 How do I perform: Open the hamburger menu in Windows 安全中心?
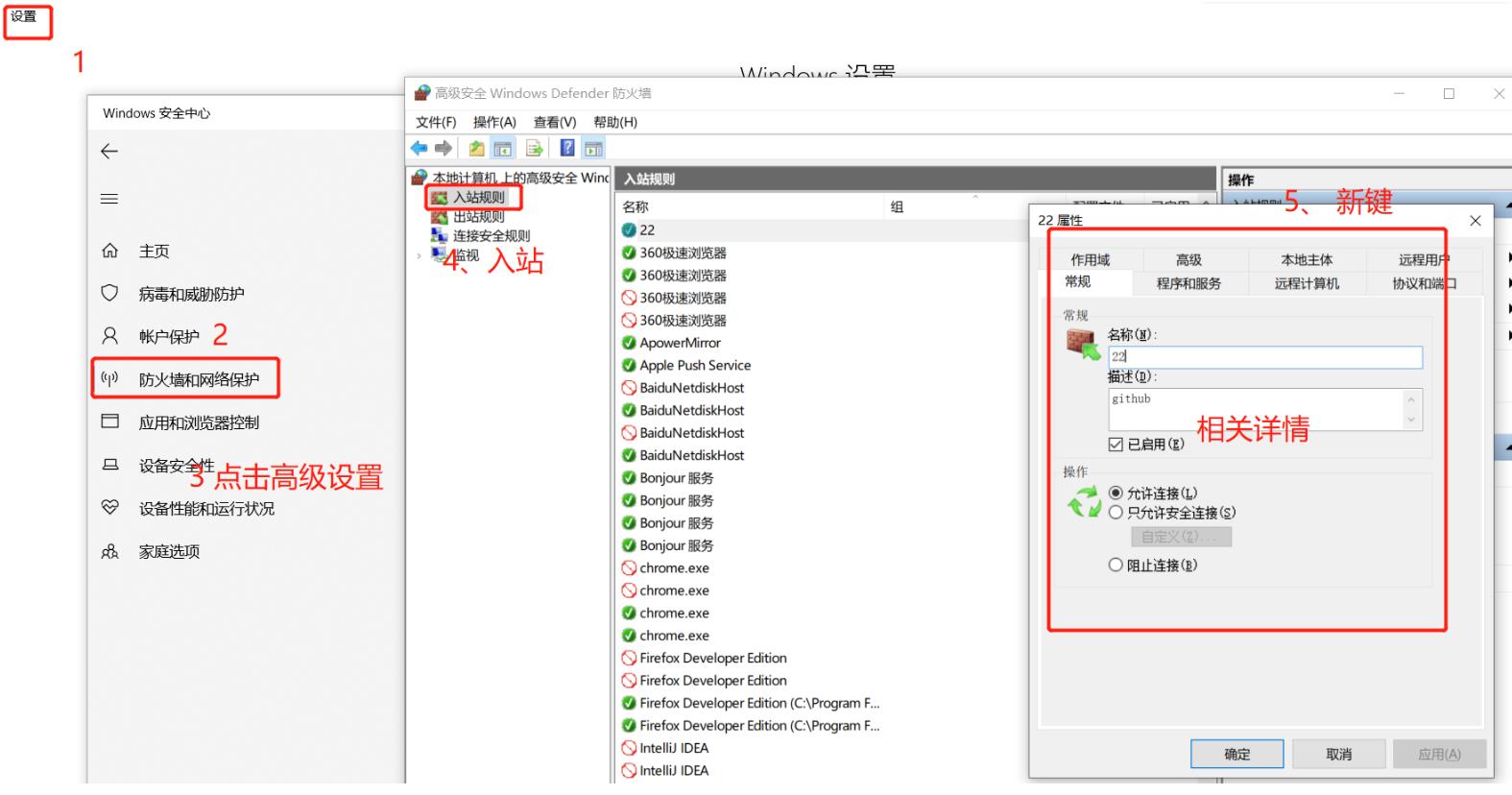[x=109, y=199]
